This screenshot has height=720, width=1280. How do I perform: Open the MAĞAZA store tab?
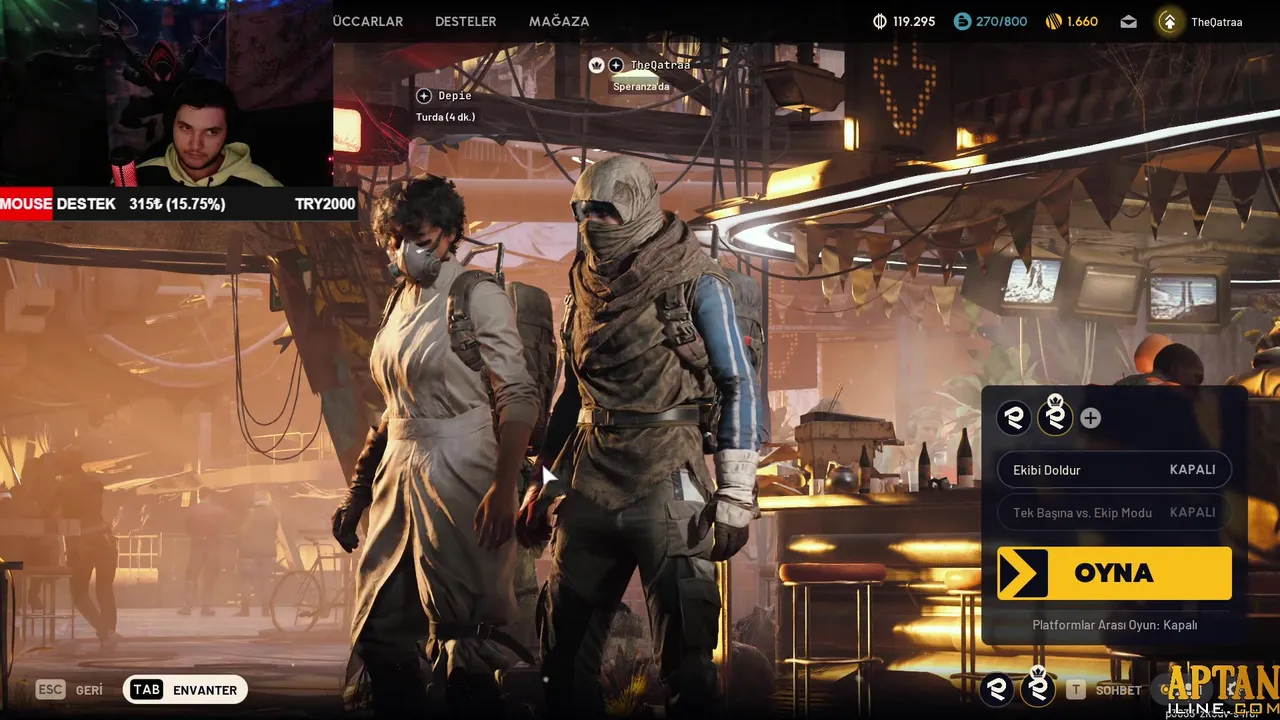pyautogui.click(x=559, y=21)
